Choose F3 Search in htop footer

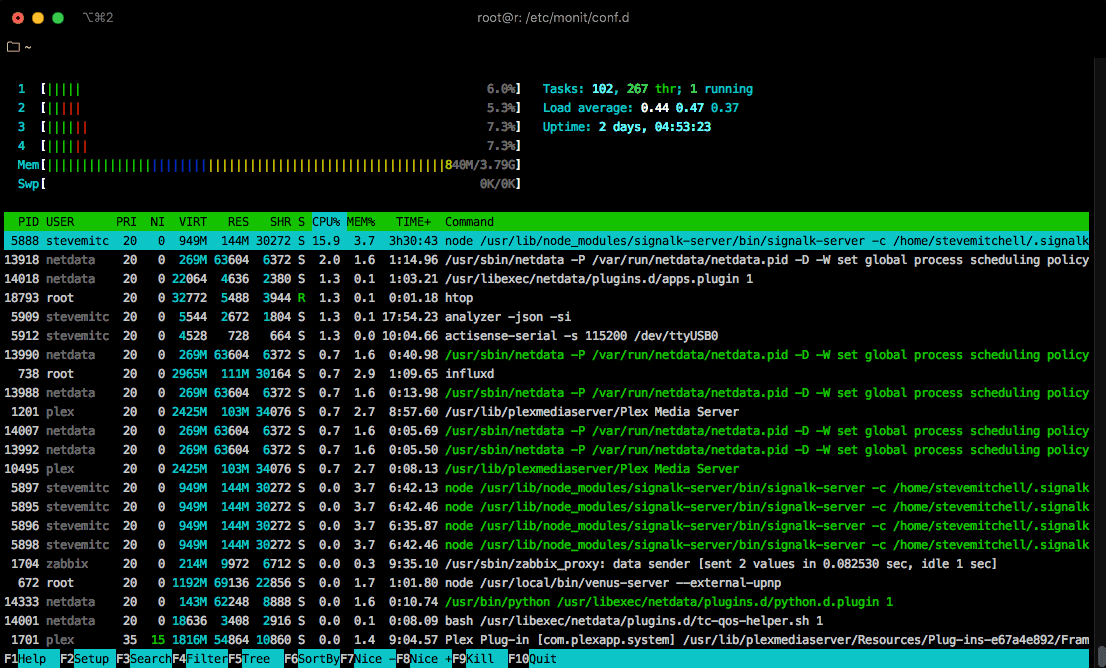click(x=144, y=659)
